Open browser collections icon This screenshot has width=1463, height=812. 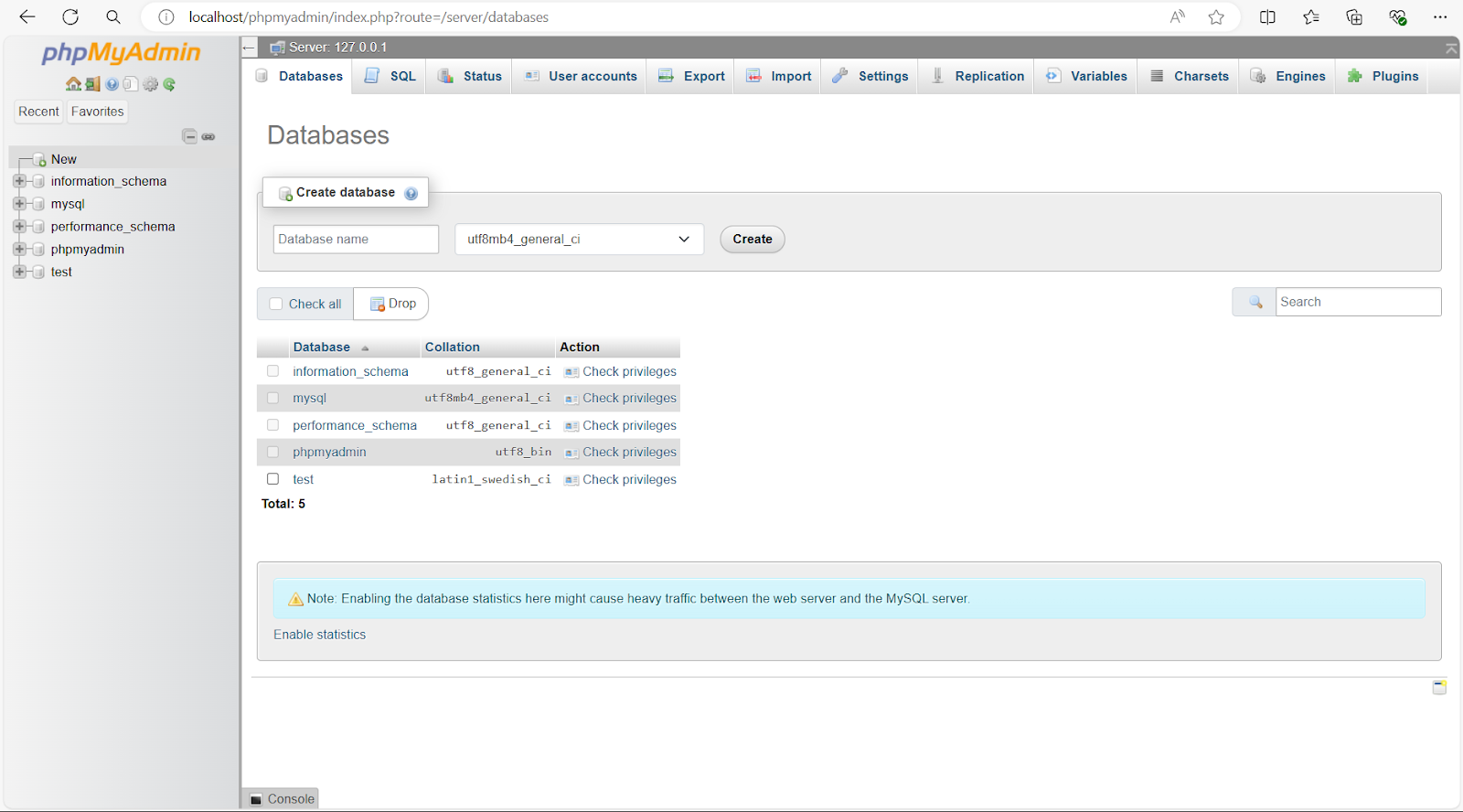pos(1354,16)
